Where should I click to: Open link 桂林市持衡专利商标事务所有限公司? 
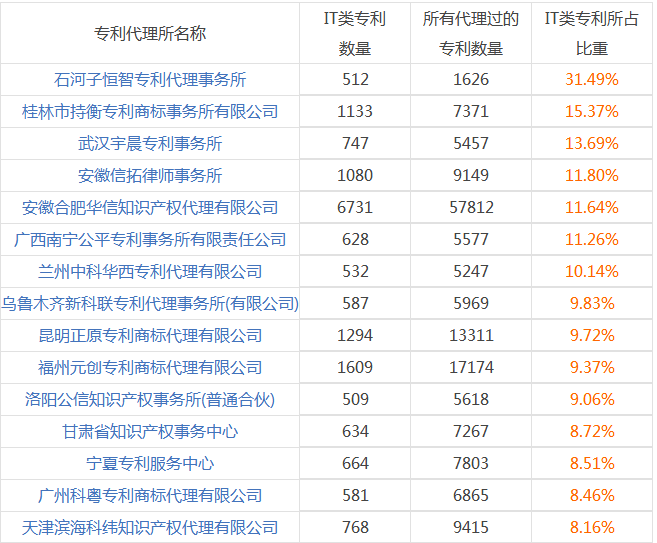(x=150, y=111)
